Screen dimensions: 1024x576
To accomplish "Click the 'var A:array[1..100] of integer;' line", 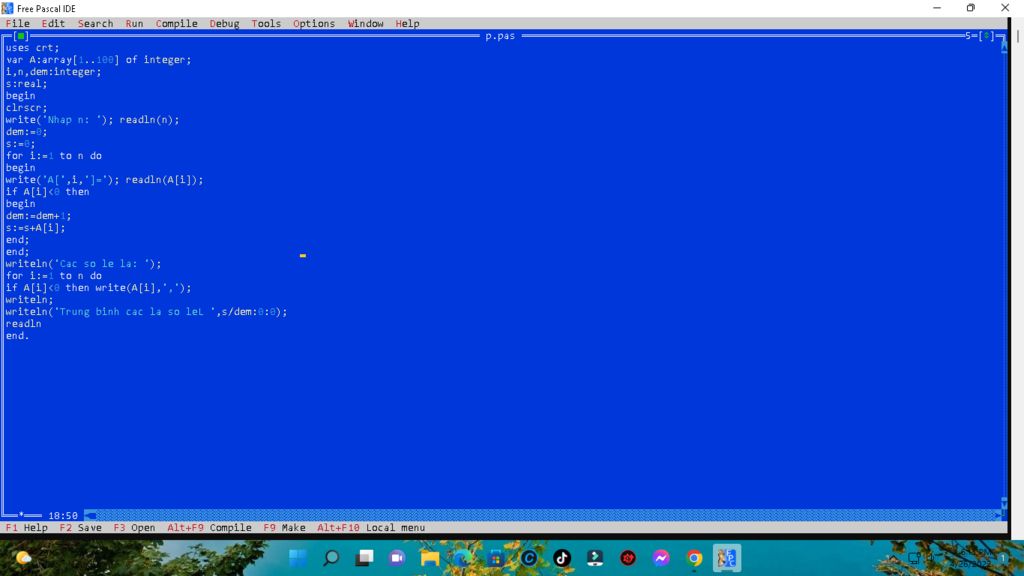I will (x=99, y=59).
